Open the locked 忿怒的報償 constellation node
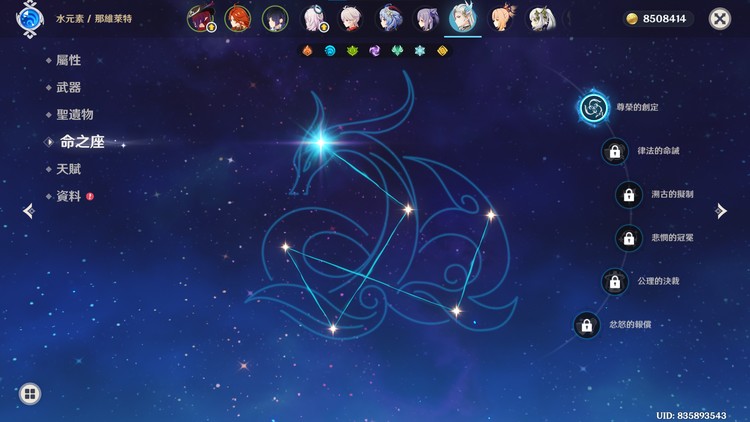Image resolution: width=750 pixels, height=422 pixels. [x=587, y=325]
